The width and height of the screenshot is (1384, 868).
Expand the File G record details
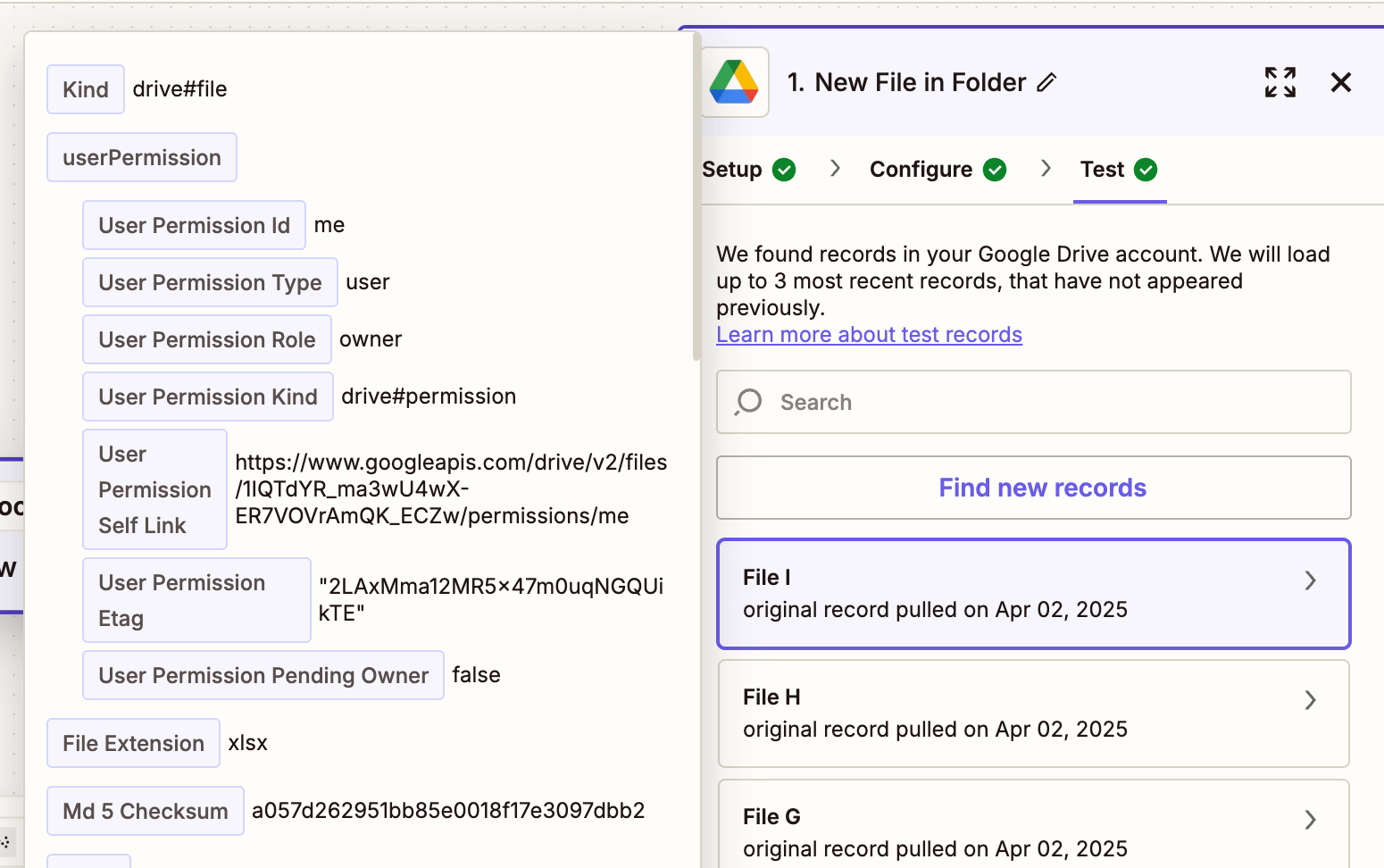pyautogui.click(x=1310, y=820)
